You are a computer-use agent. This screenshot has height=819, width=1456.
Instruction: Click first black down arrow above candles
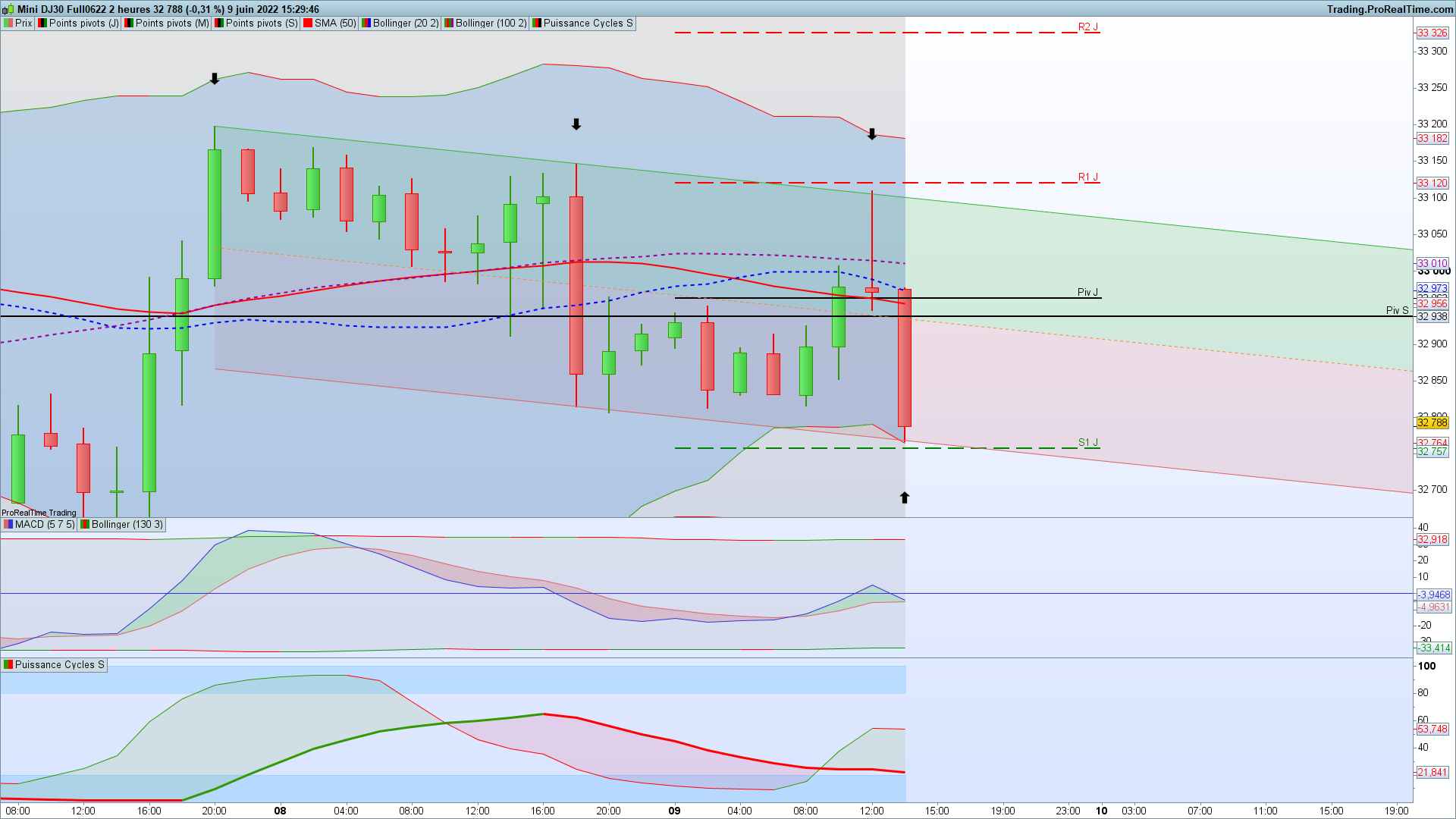pyautogui.click(x=215, y=79)
